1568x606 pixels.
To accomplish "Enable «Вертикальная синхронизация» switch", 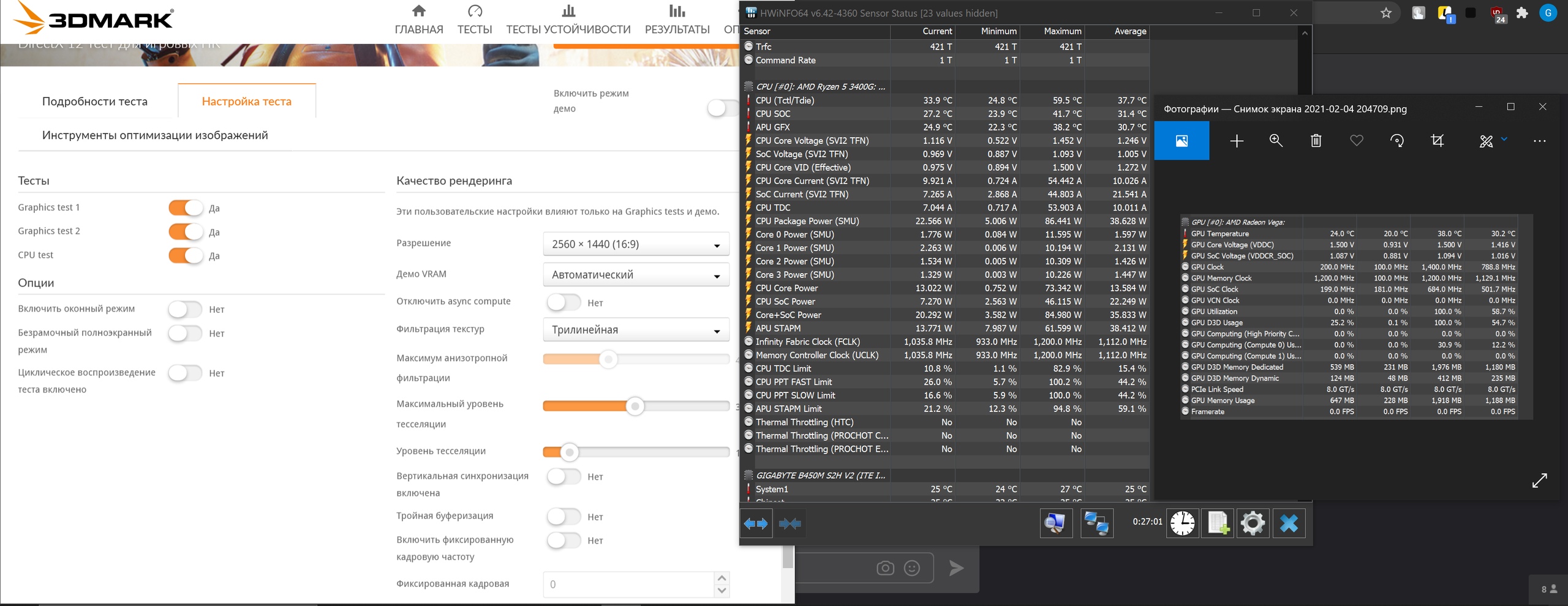I will point(564,476).
